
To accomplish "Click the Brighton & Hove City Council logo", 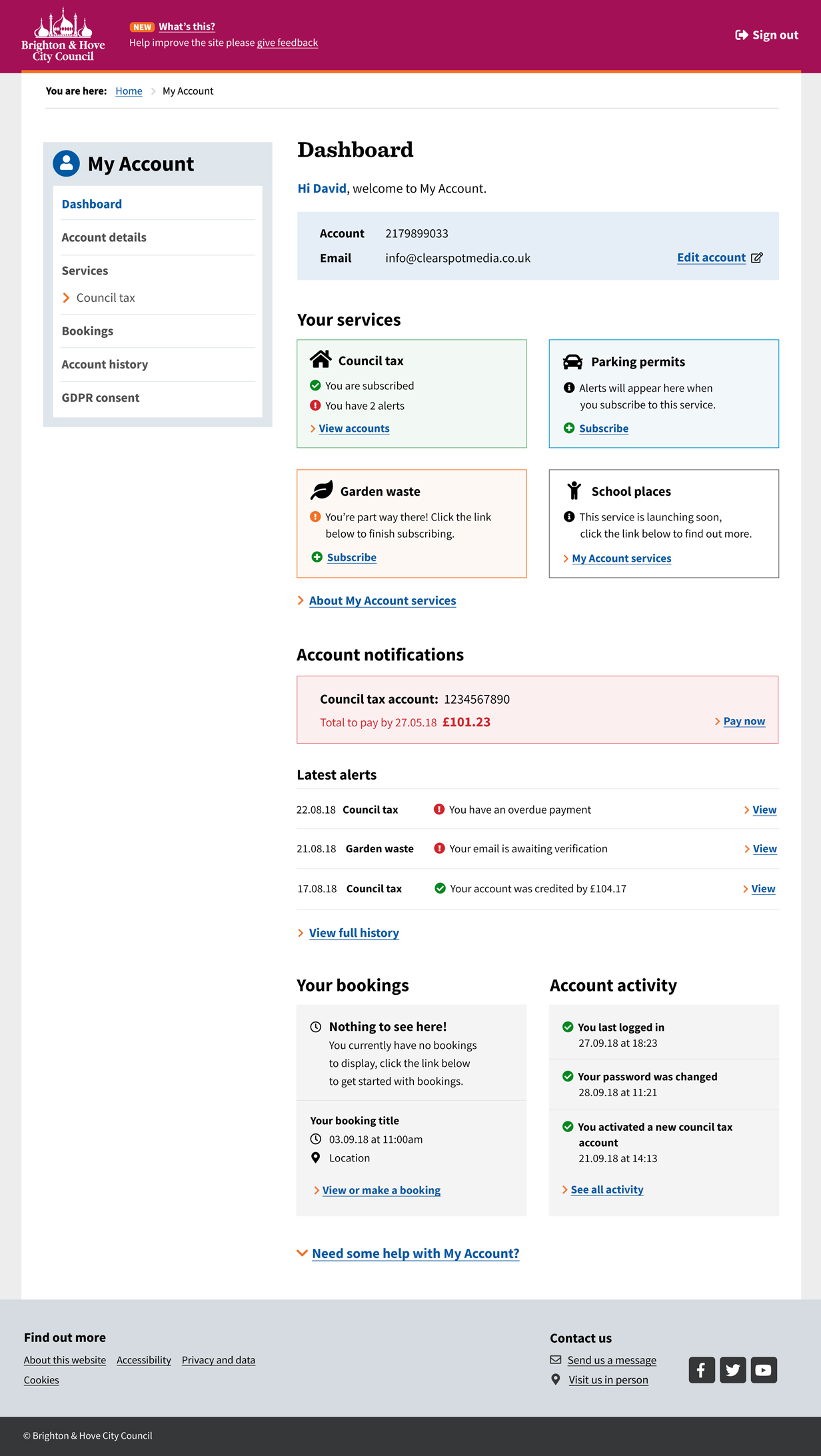I will [63, 35].
